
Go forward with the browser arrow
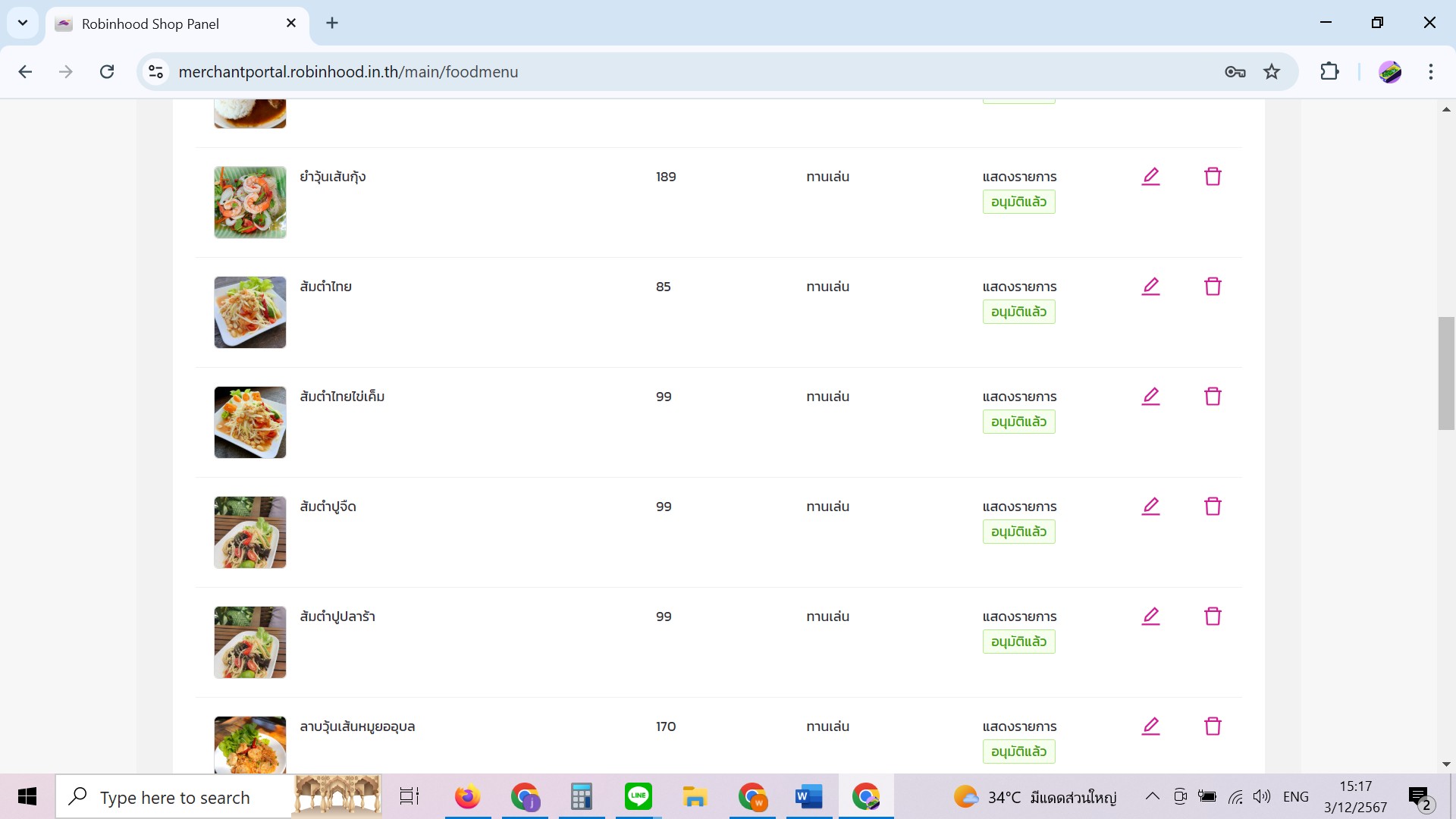66,71
